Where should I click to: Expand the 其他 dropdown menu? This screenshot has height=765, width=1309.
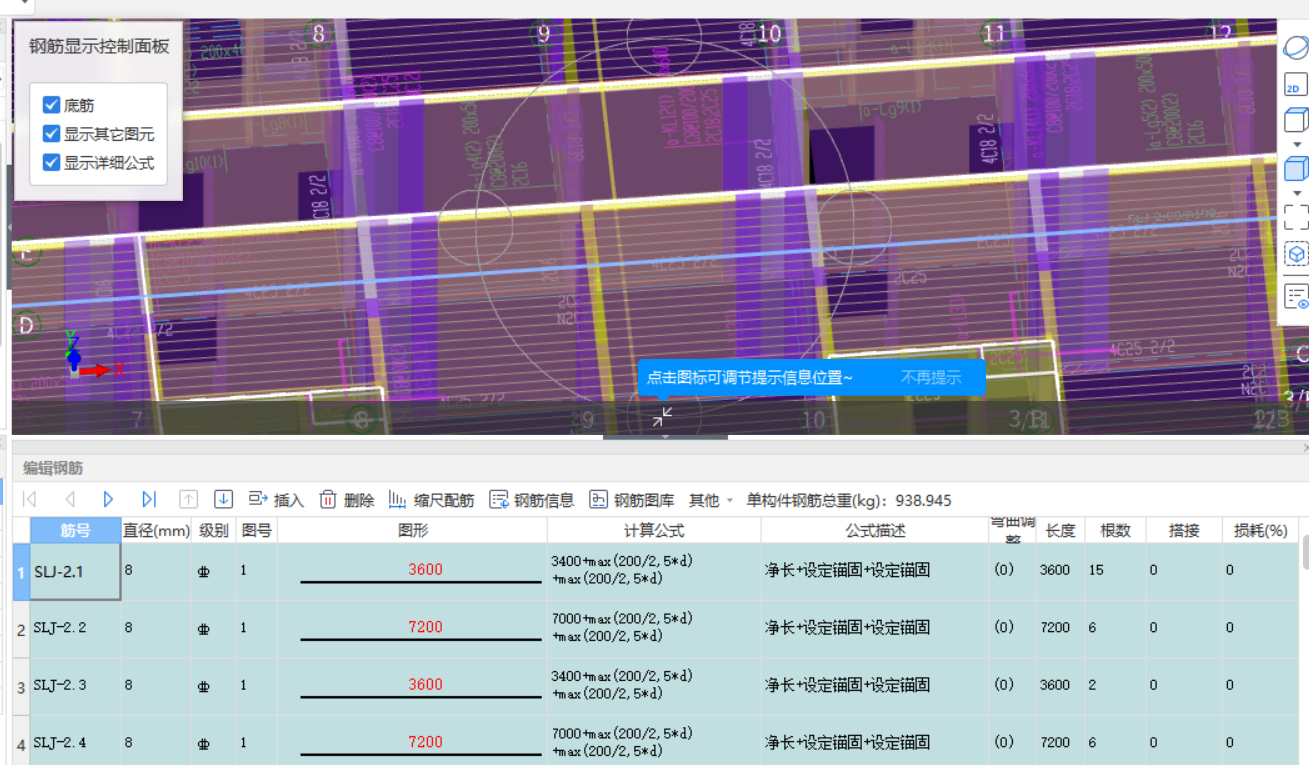click(x=711, y=500)
